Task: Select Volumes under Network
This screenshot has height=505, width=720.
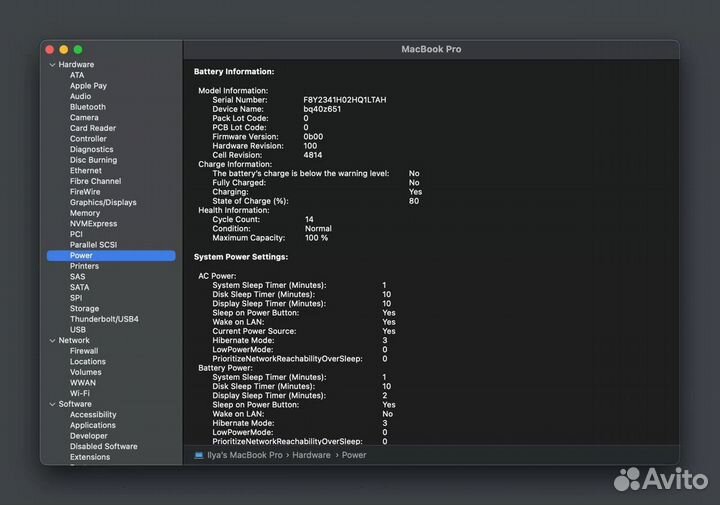Action: (x=85, y=372)
